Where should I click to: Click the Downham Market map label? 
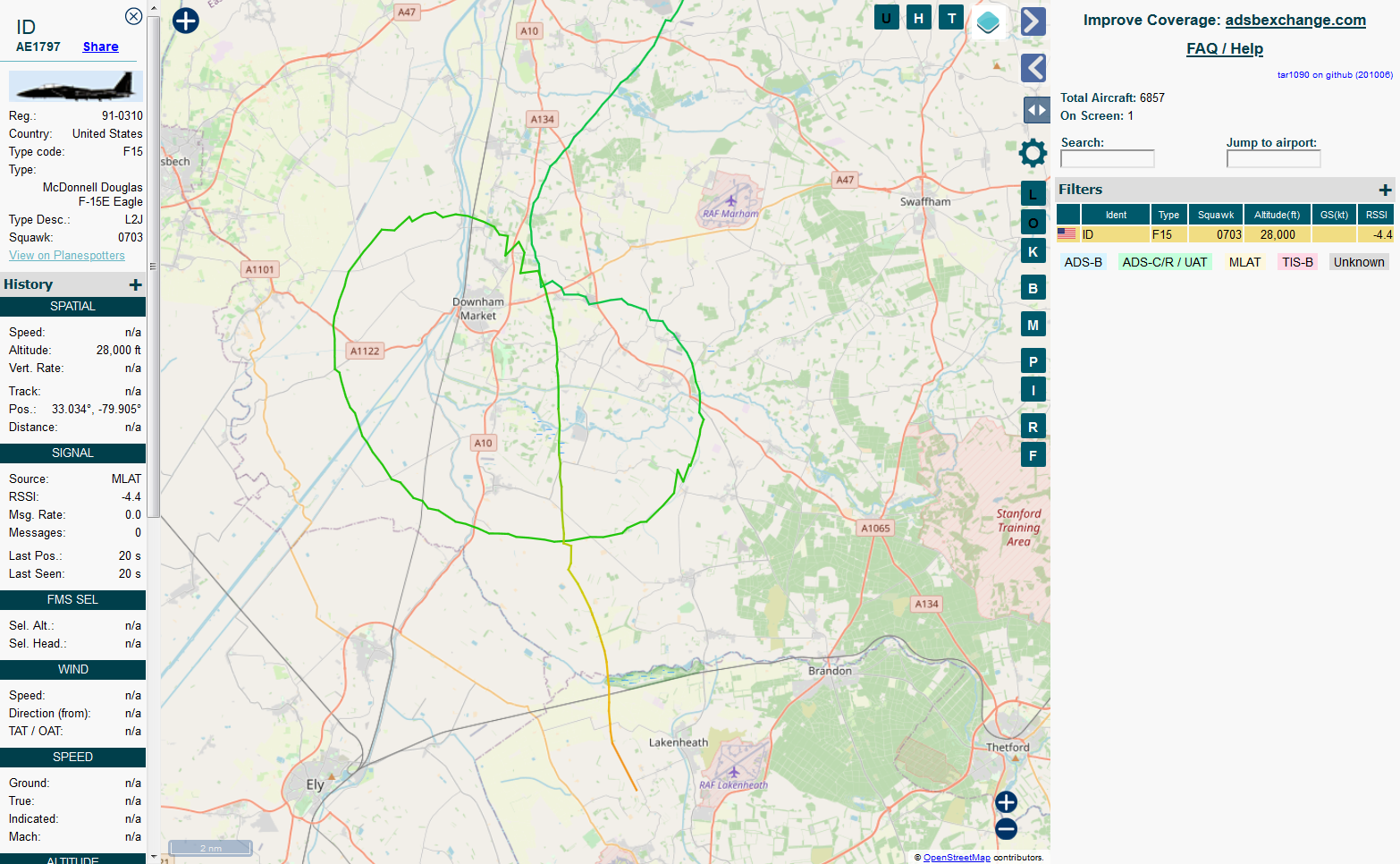[478, 309]
